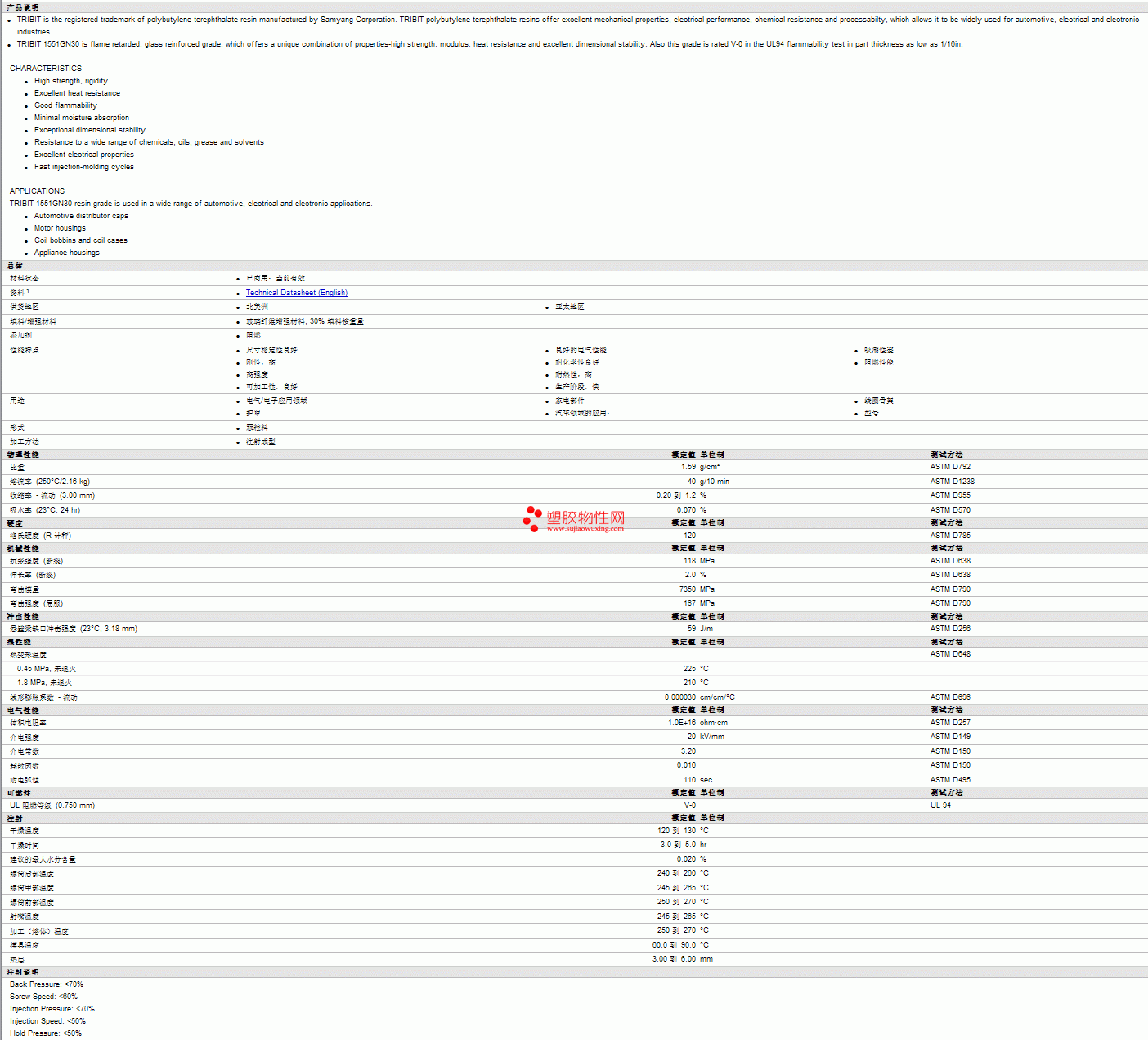
Task: Click 'Minimal moisture absorption' list item
Action: (82, 118)
